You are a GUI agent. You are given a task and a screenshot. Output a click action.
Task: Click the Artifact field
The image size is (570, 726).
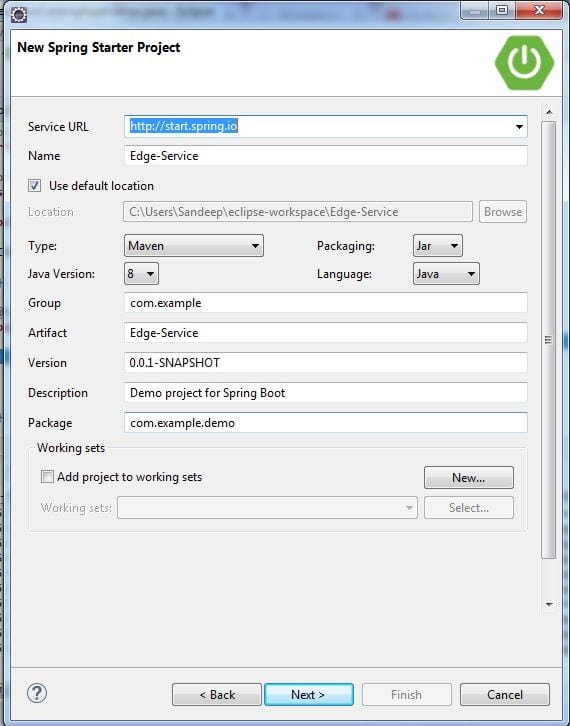pos(326,332)
